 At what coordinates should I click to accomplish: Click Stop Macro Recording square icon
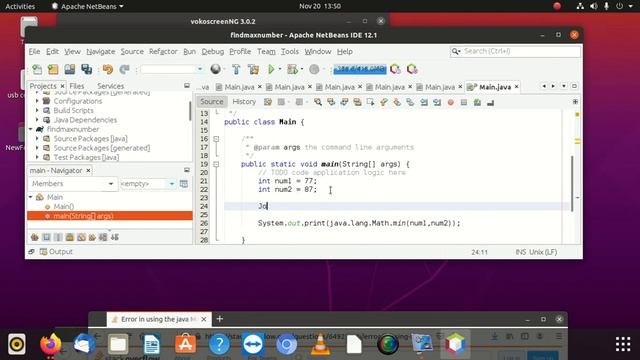point(464,102)
